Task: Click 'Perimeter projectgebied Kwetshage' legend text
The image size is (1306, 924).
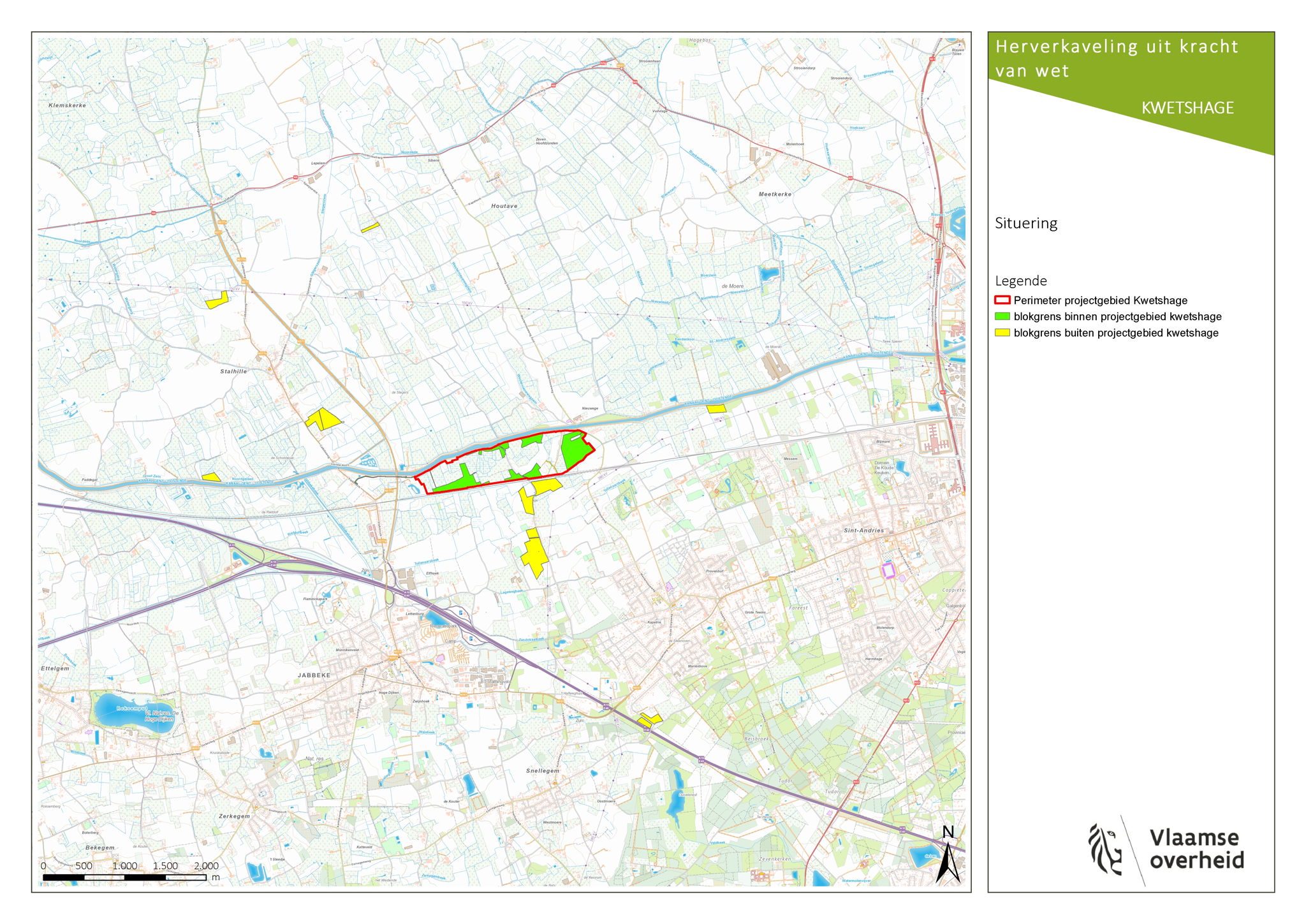Action: (1101, 300)
